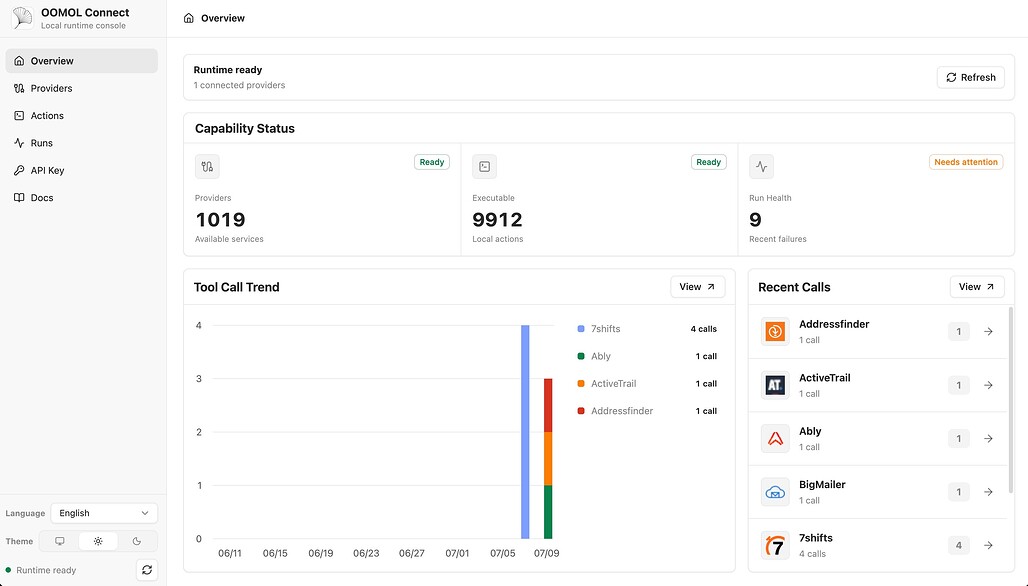Screen dimensions: 1028x586
Task: Click the BigMailer envelope icon
Action: pyautogui.click(x=775, y=492)
